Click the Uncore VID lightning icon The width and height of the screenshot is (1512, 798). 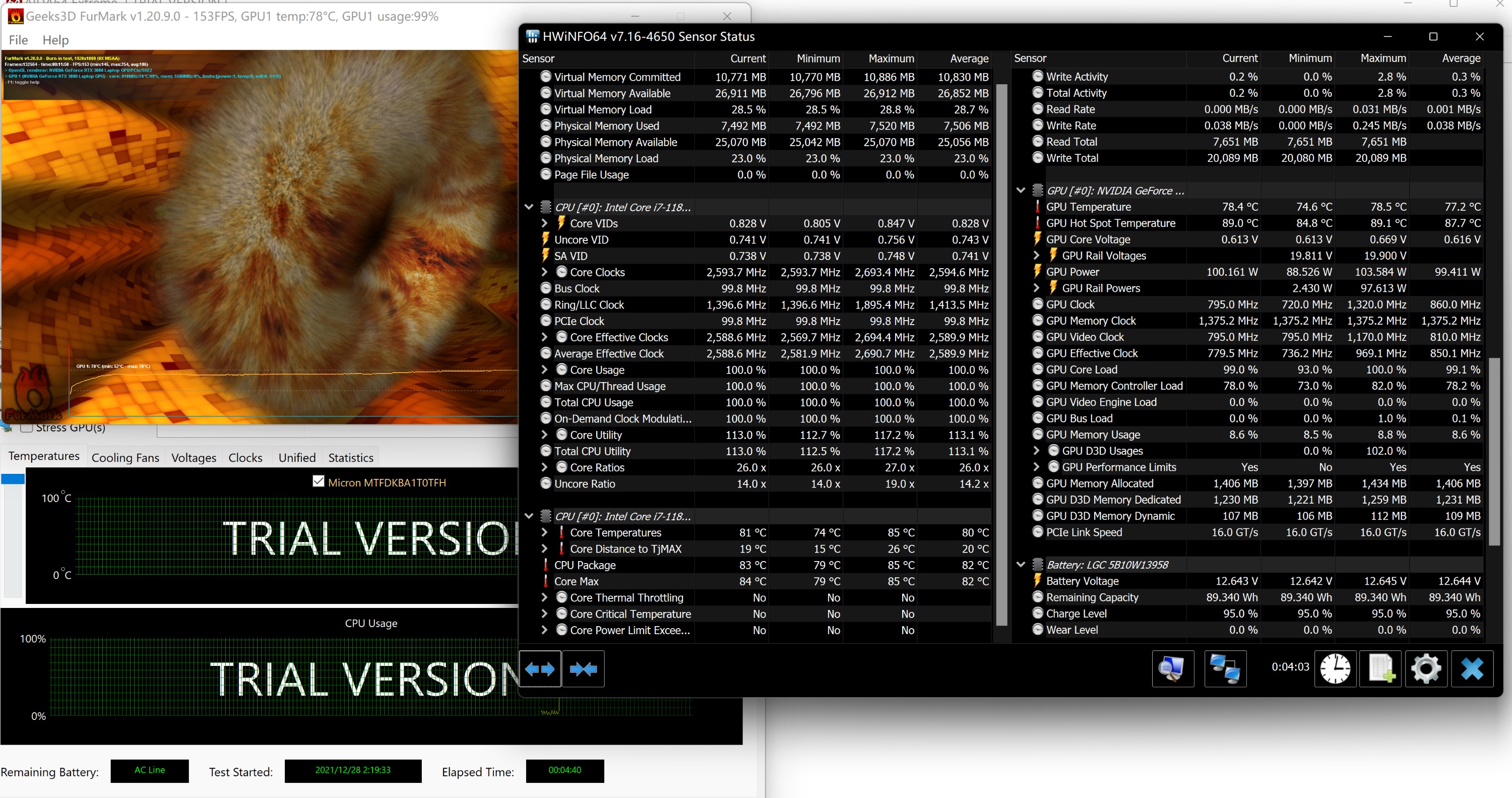click(x=545, y=239)
